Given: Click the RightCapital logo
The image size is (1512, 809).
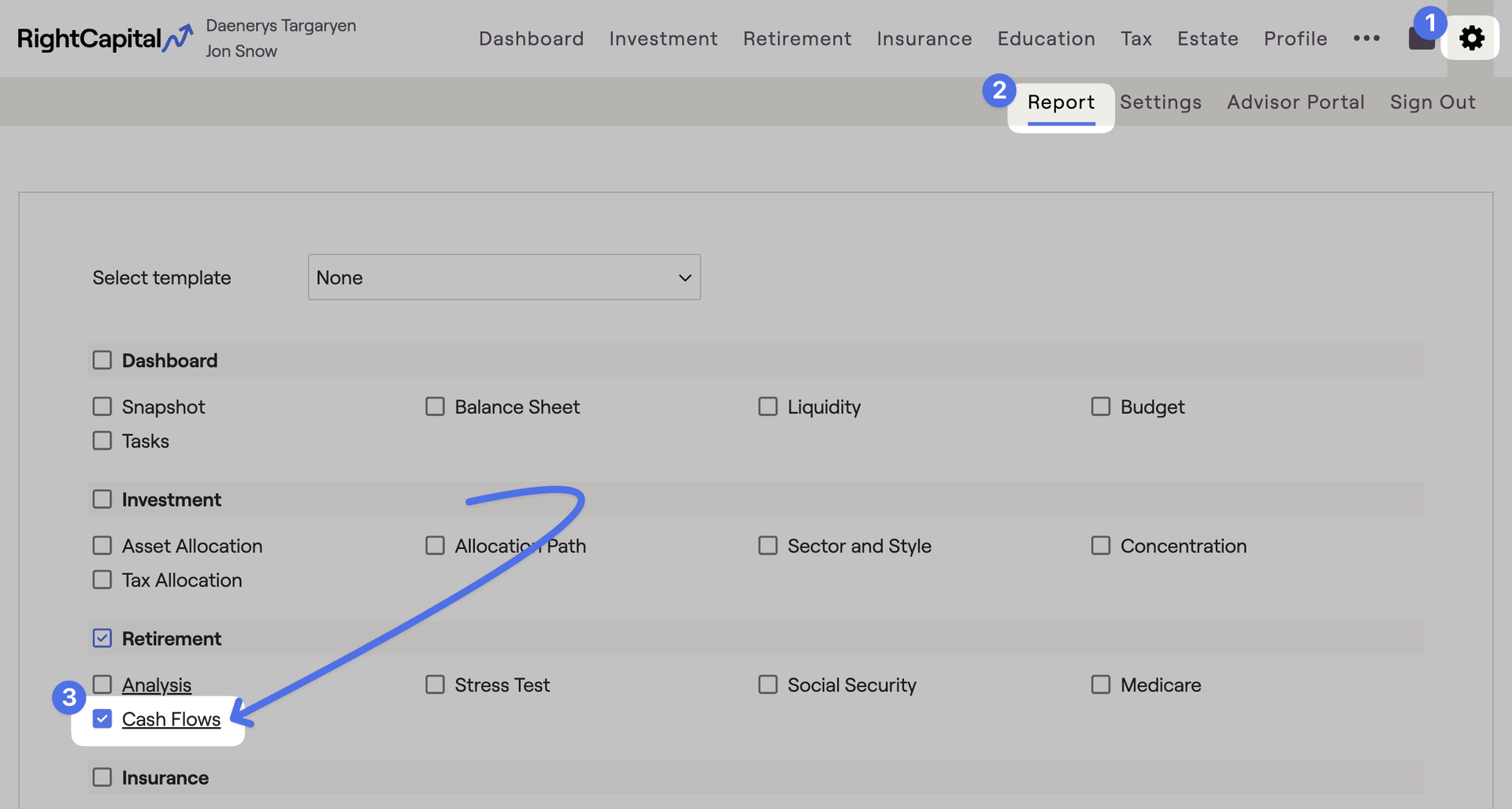Looking at the screenshot, I should [105, 38].
